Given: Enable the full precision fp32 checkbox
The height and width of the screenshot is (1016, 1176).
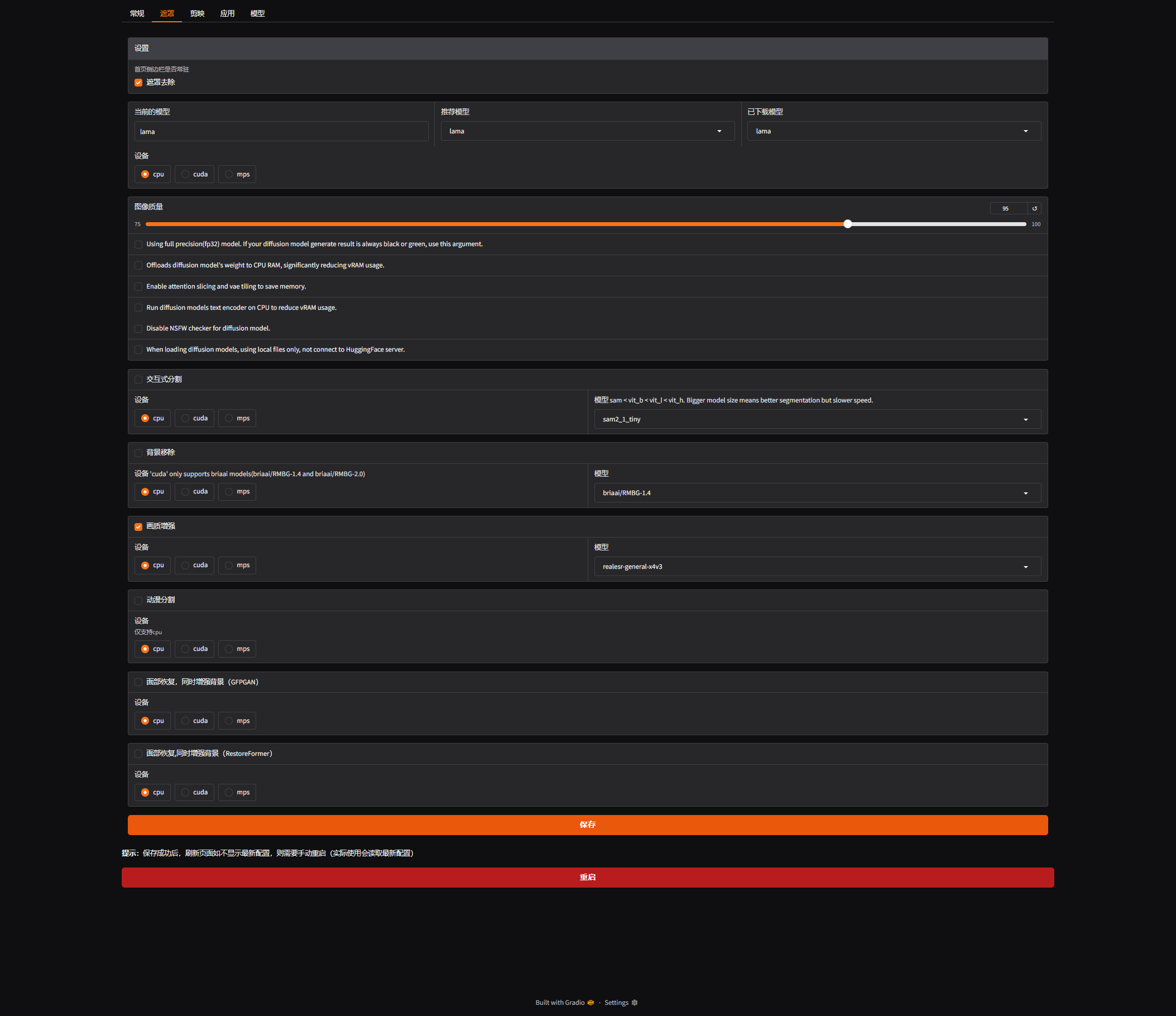Looking at the screenshot, I should click(138, 245).
